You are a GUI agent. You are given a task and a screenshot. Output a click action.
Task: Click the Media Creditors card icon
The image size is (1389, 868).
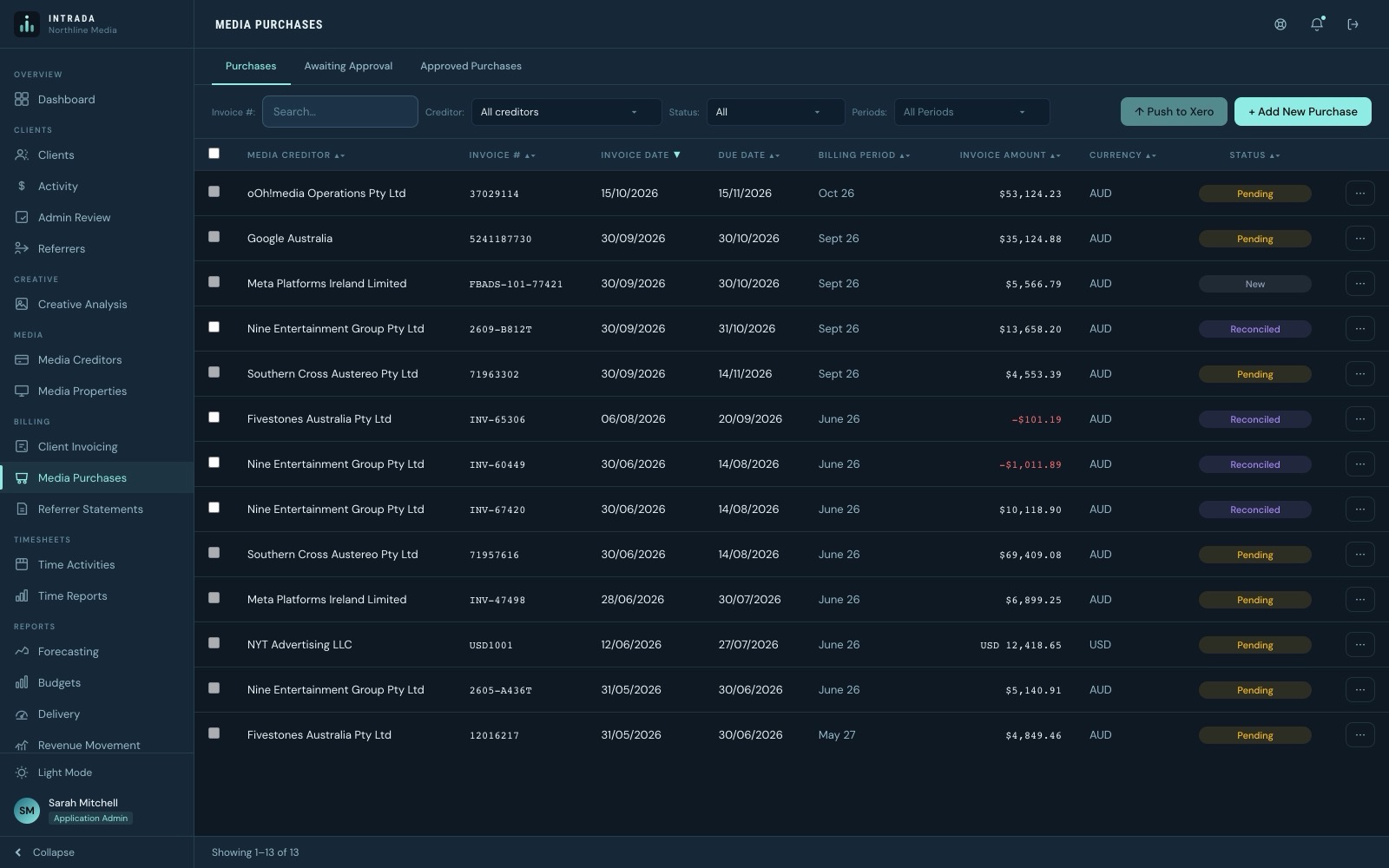click(22, 359)
